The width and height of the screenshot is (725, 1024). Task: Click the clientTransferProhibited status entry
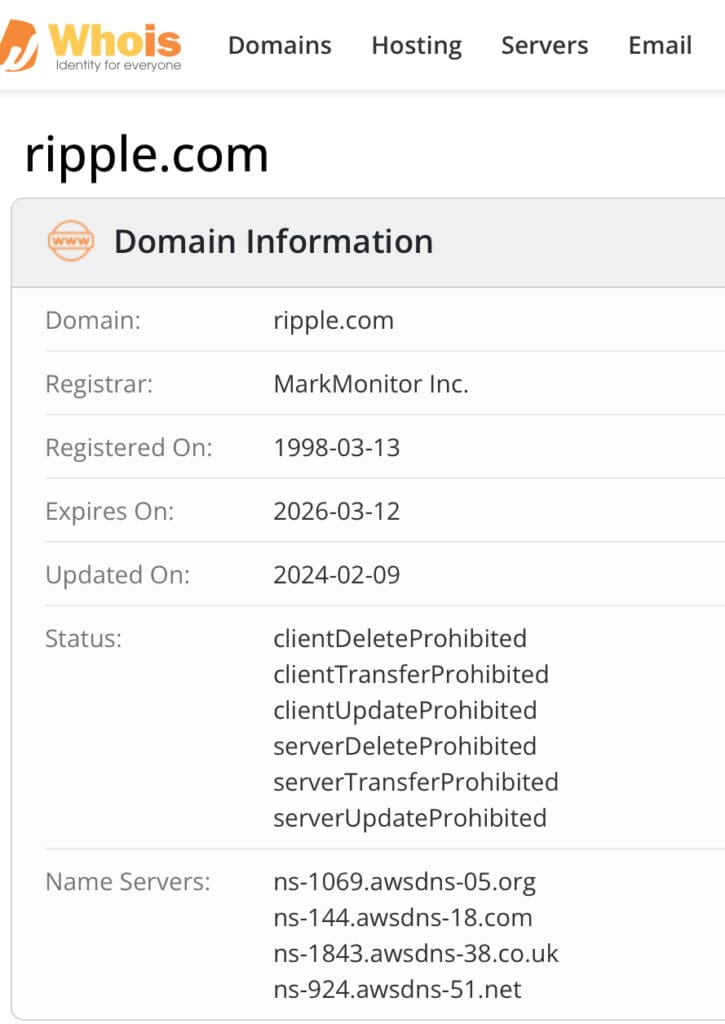pyautogui.click(x=411, y=675)
